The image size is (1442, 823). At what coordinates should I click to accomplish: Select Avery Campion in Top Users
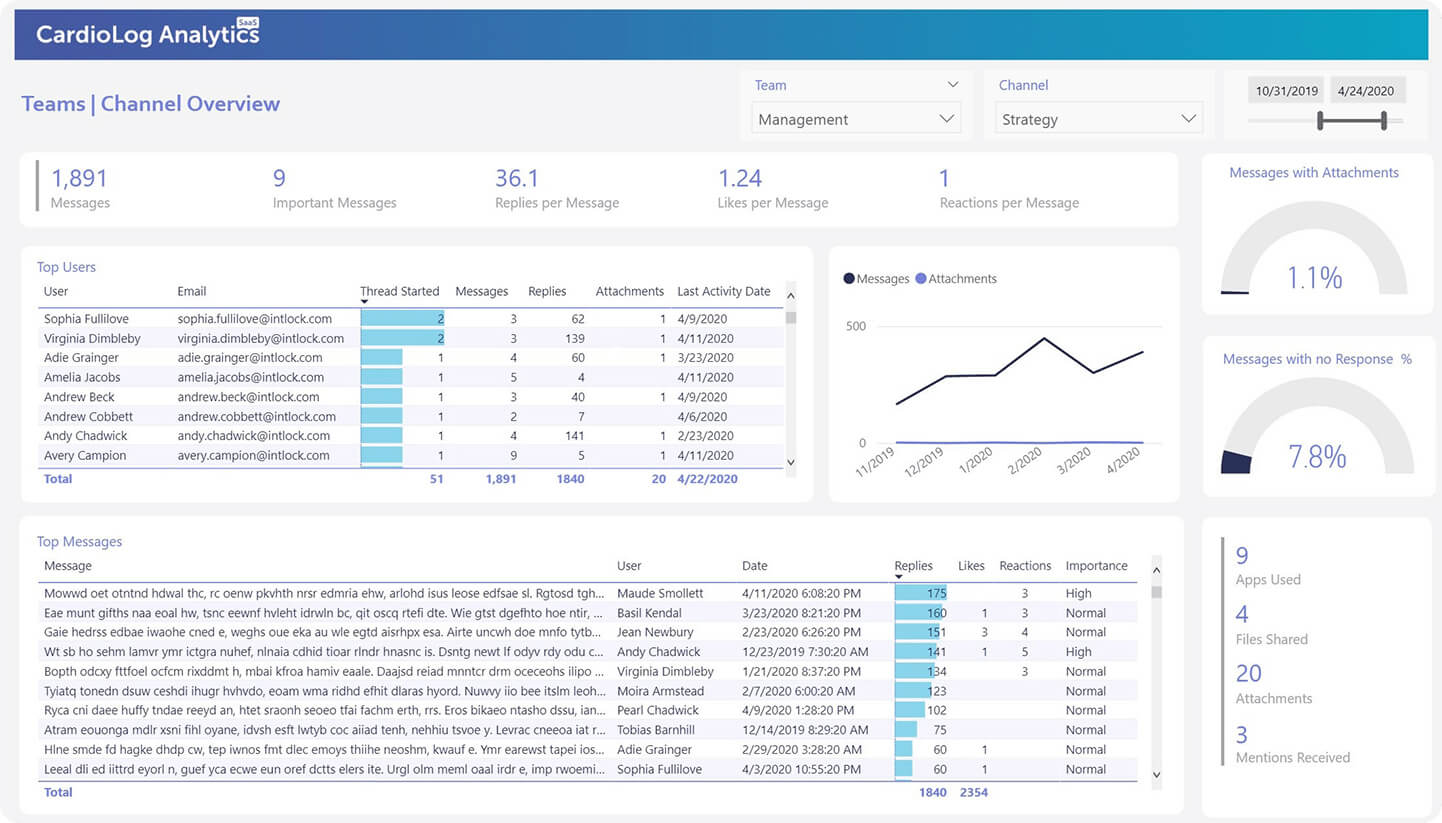click(85, 455)
